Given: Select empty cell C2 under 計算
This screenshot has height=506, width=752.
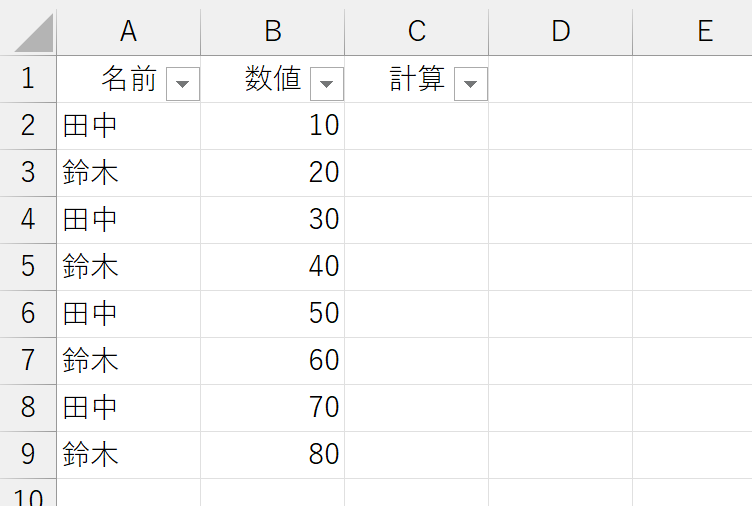Looking at the screenshot, I should [416, 126].
